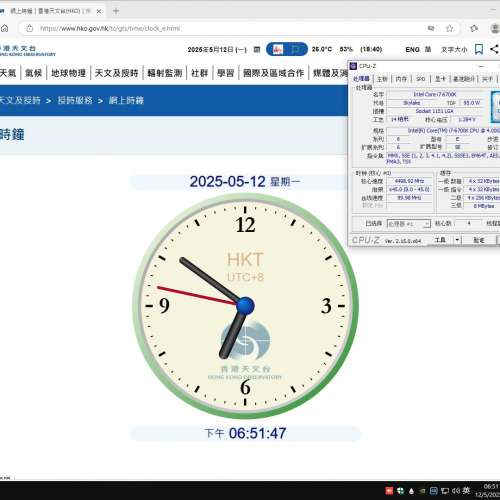
Task: Click the Skylake codename field
Action: point(412,103)
